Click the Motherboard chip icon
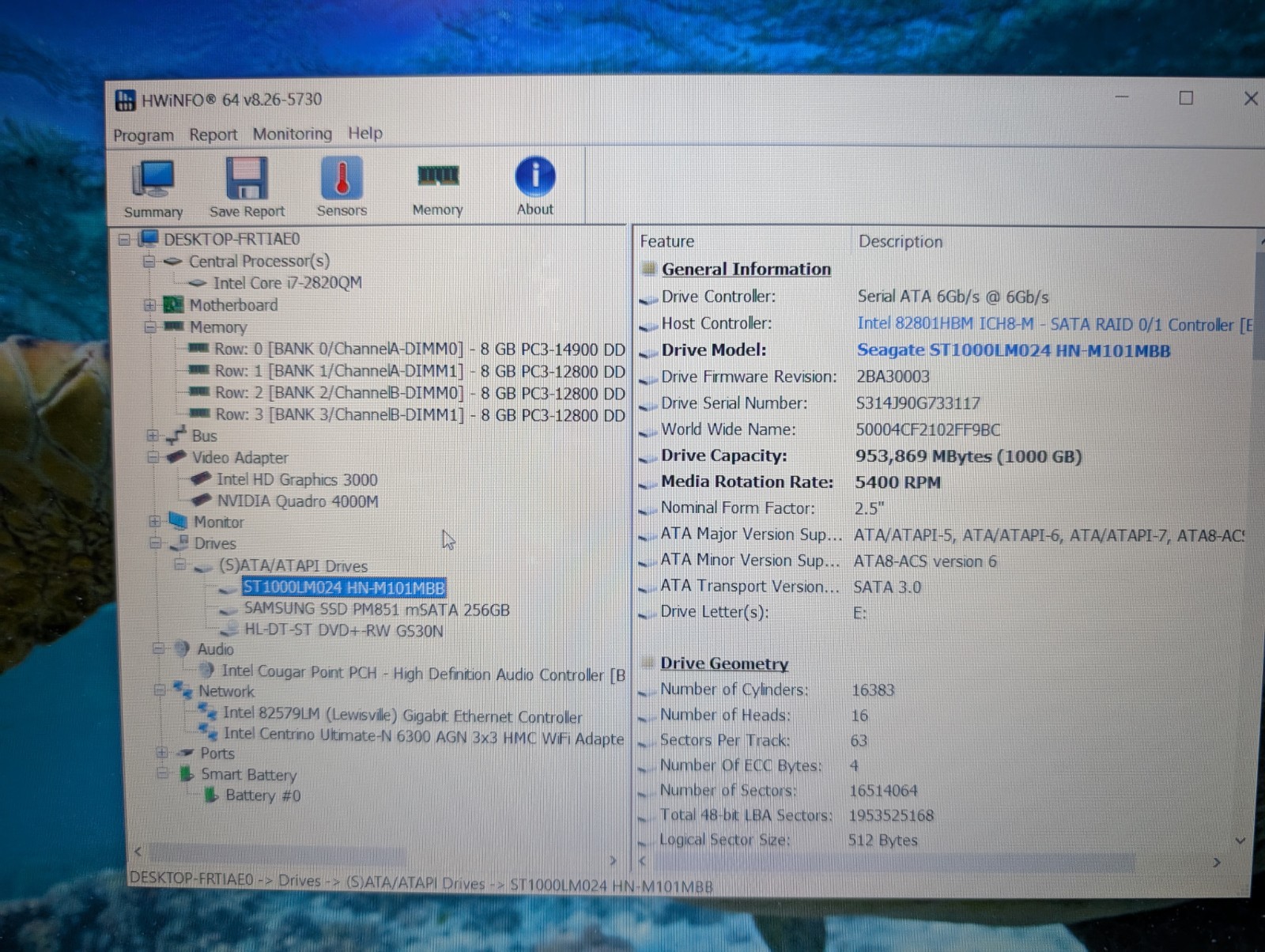This screenshot has height=952, width=1265. click(172, 304)
